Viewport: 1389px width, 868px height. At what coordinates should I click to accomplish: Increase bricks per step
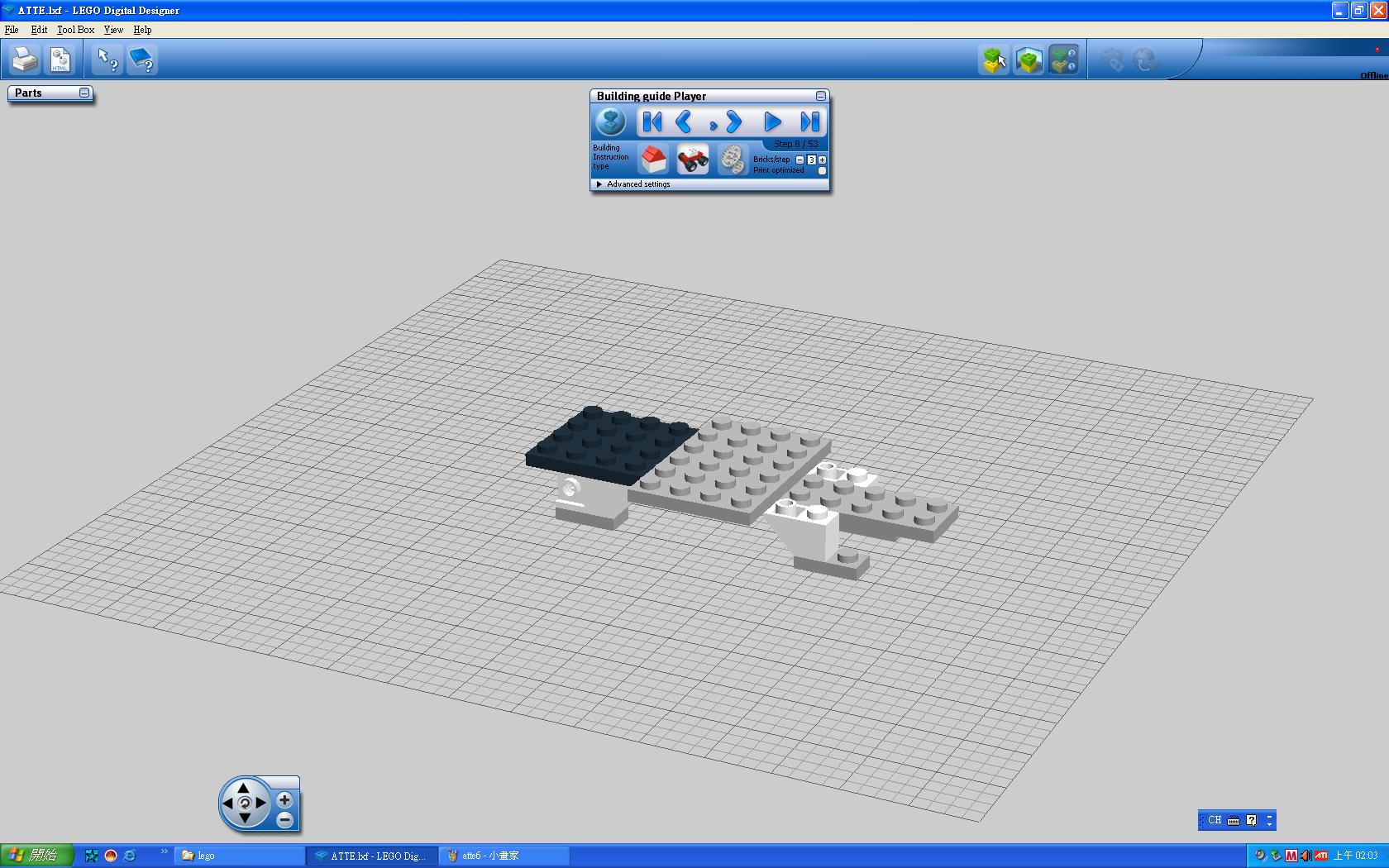click(822, 160)
